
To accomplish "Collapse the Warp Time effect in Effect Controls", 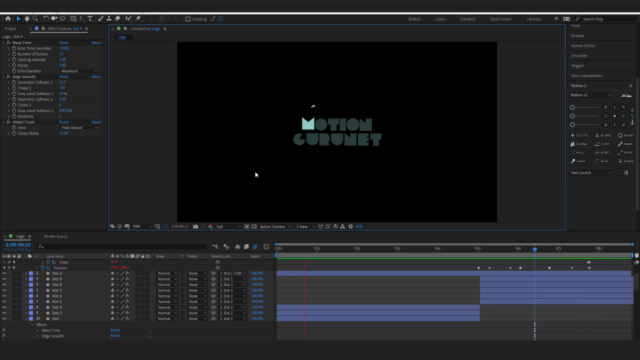I will (x=4, y=42).
